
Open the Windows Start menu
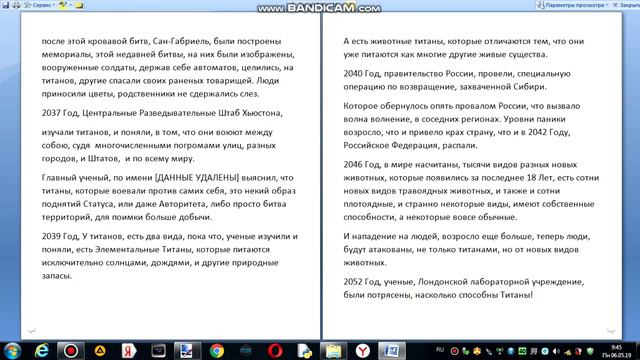coord(12,351)
